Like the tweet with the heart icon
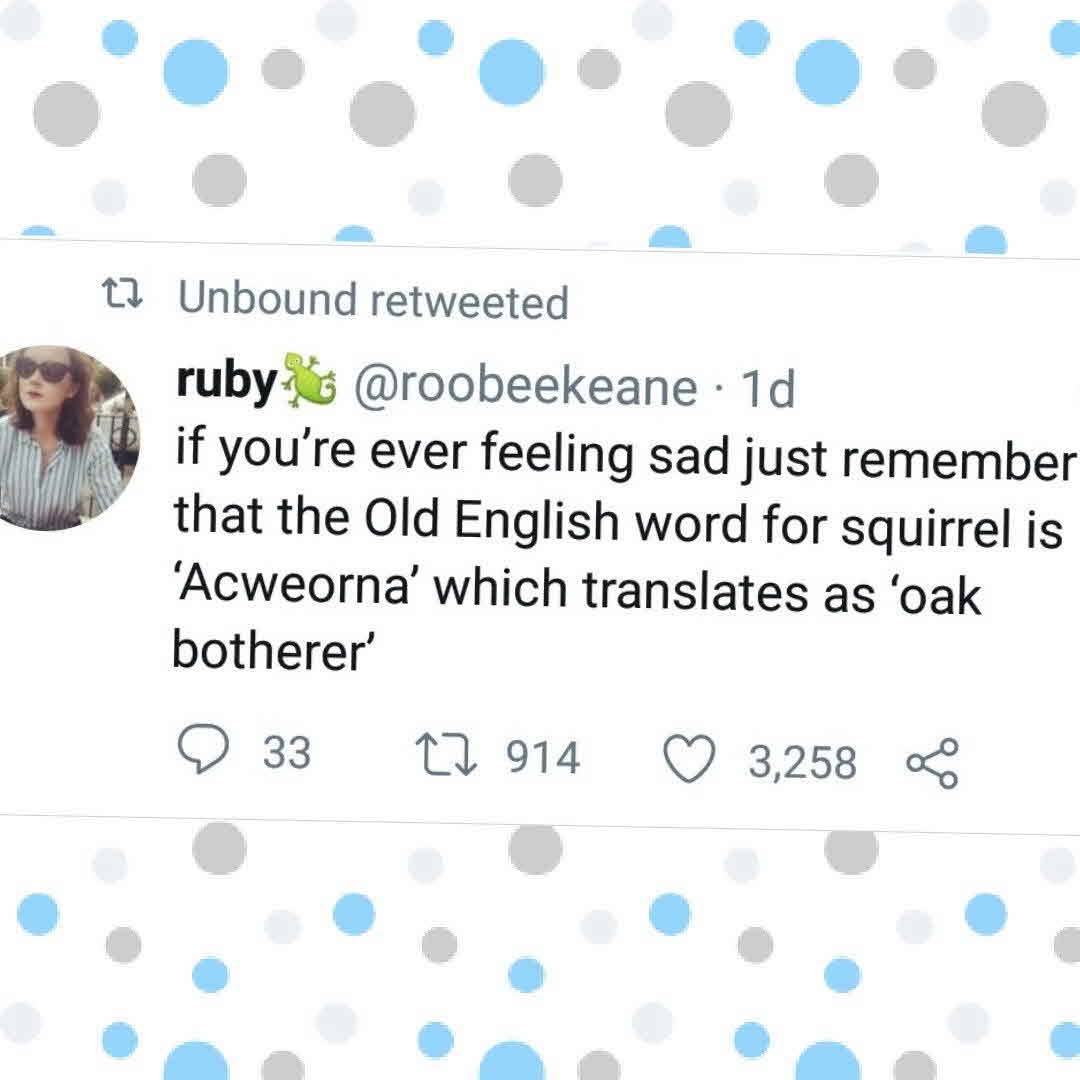The width and height of the screenshot is (1080, 1080). coord(693,761)
